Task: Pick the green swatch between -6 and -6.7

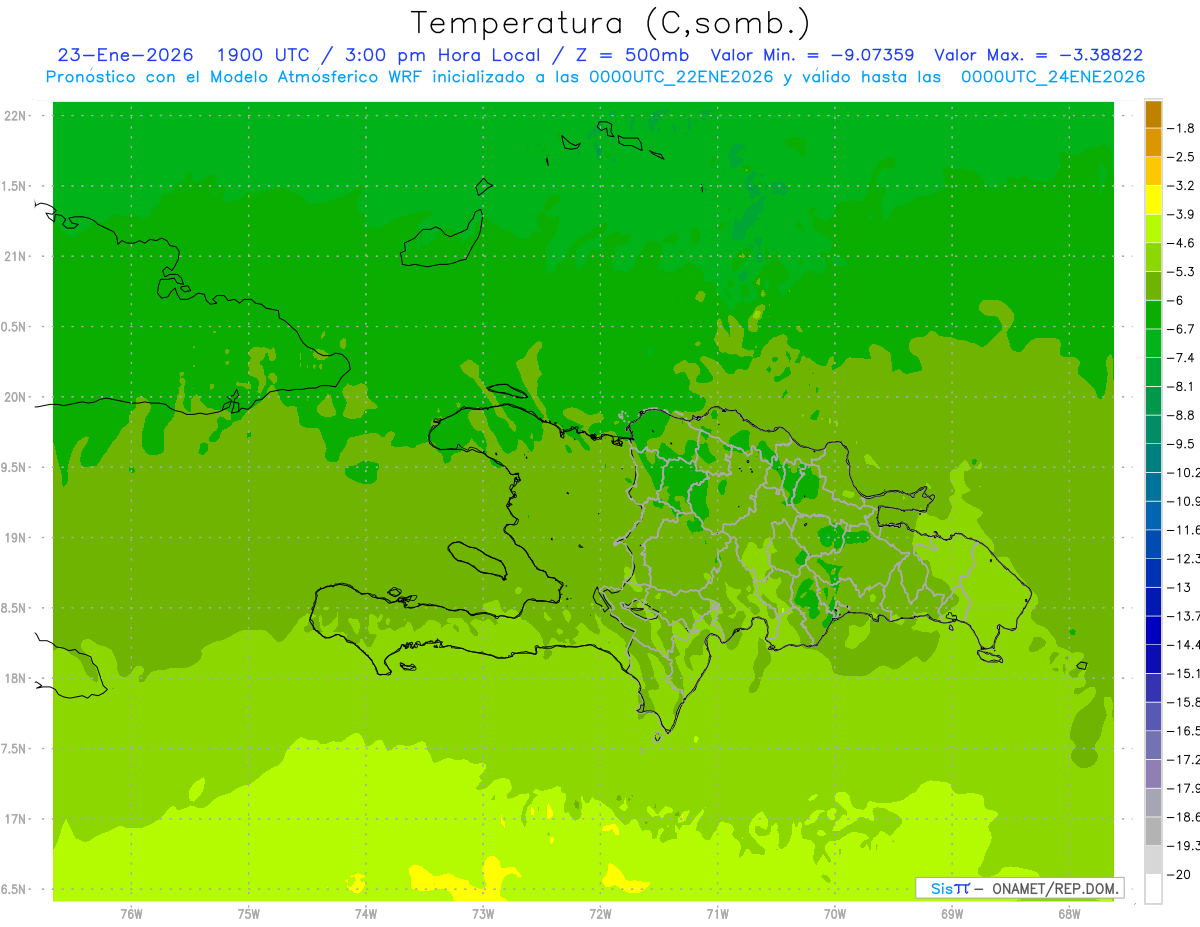Action: pos(1153,315)
